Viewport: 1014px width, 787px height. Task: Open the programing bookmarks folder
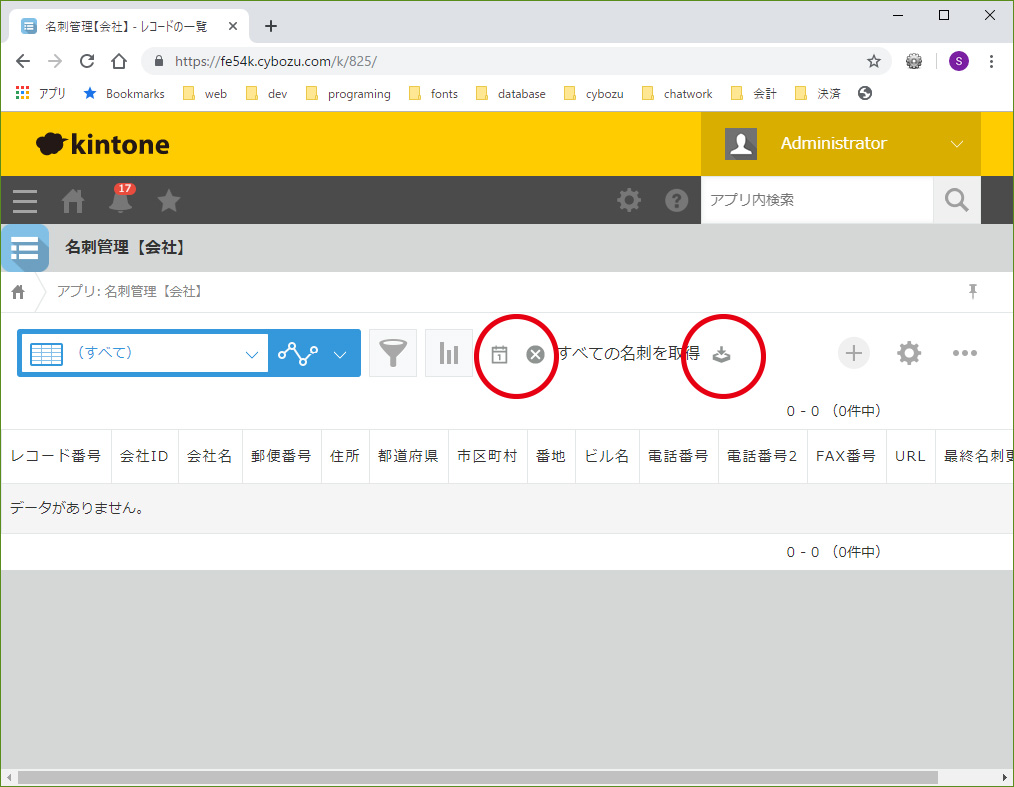click(x=348, y=93)
